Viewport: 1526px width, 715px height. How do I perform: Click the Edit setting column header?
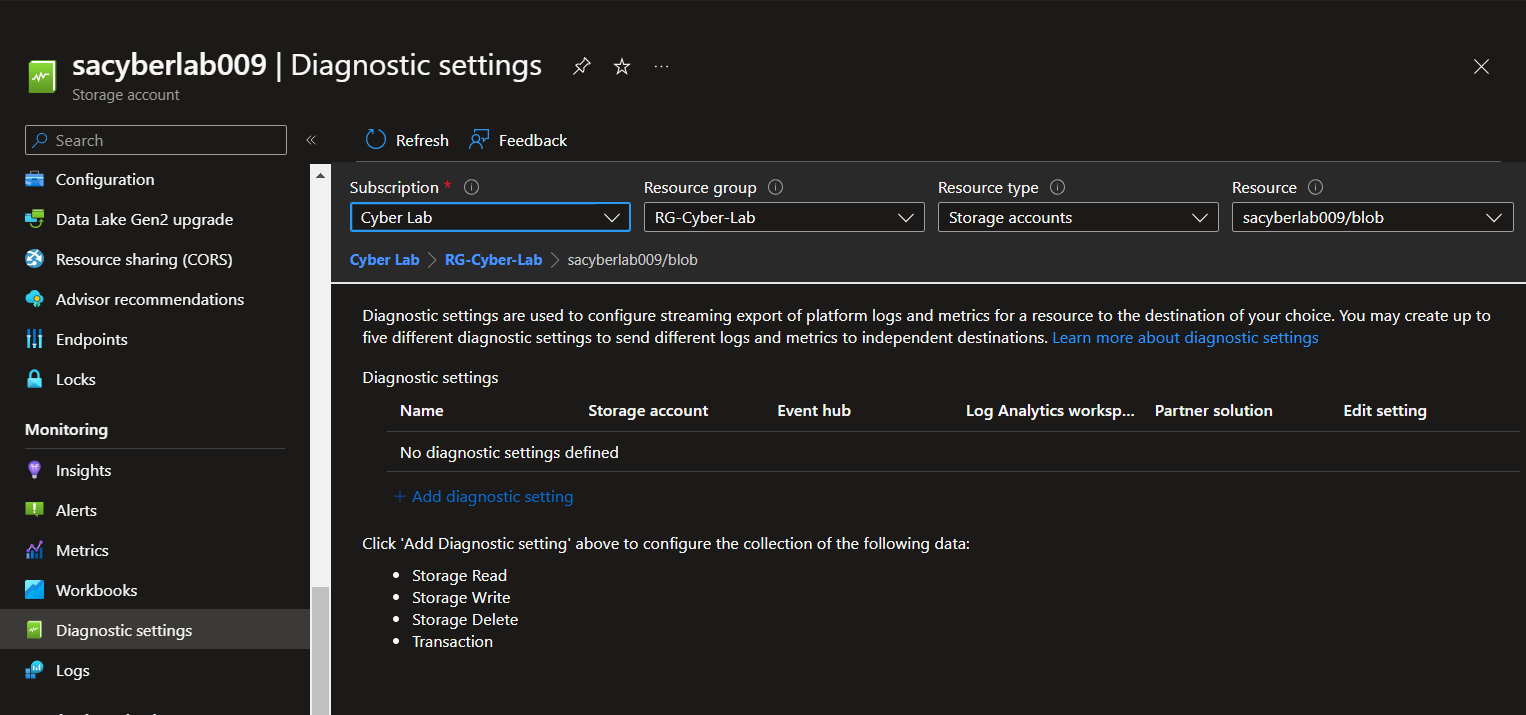pos(1385,411)
